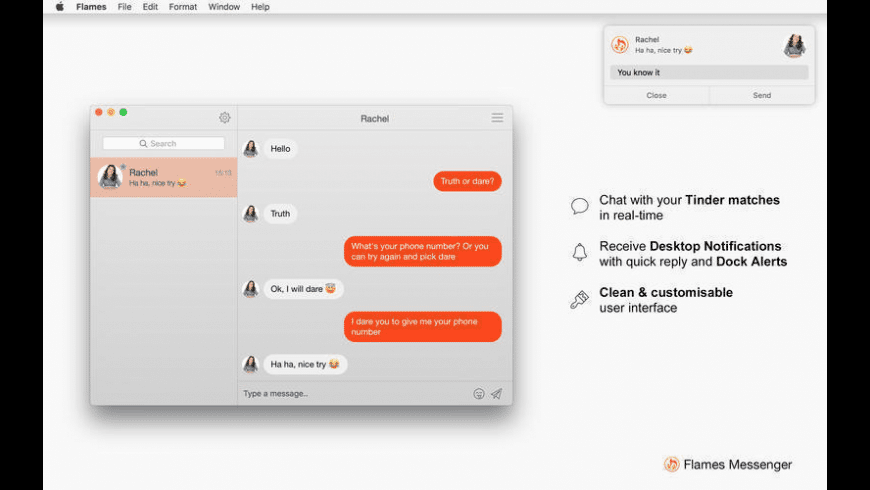Open the Flames application menu
Screen dimensions: 870x490
pos(92,7)
